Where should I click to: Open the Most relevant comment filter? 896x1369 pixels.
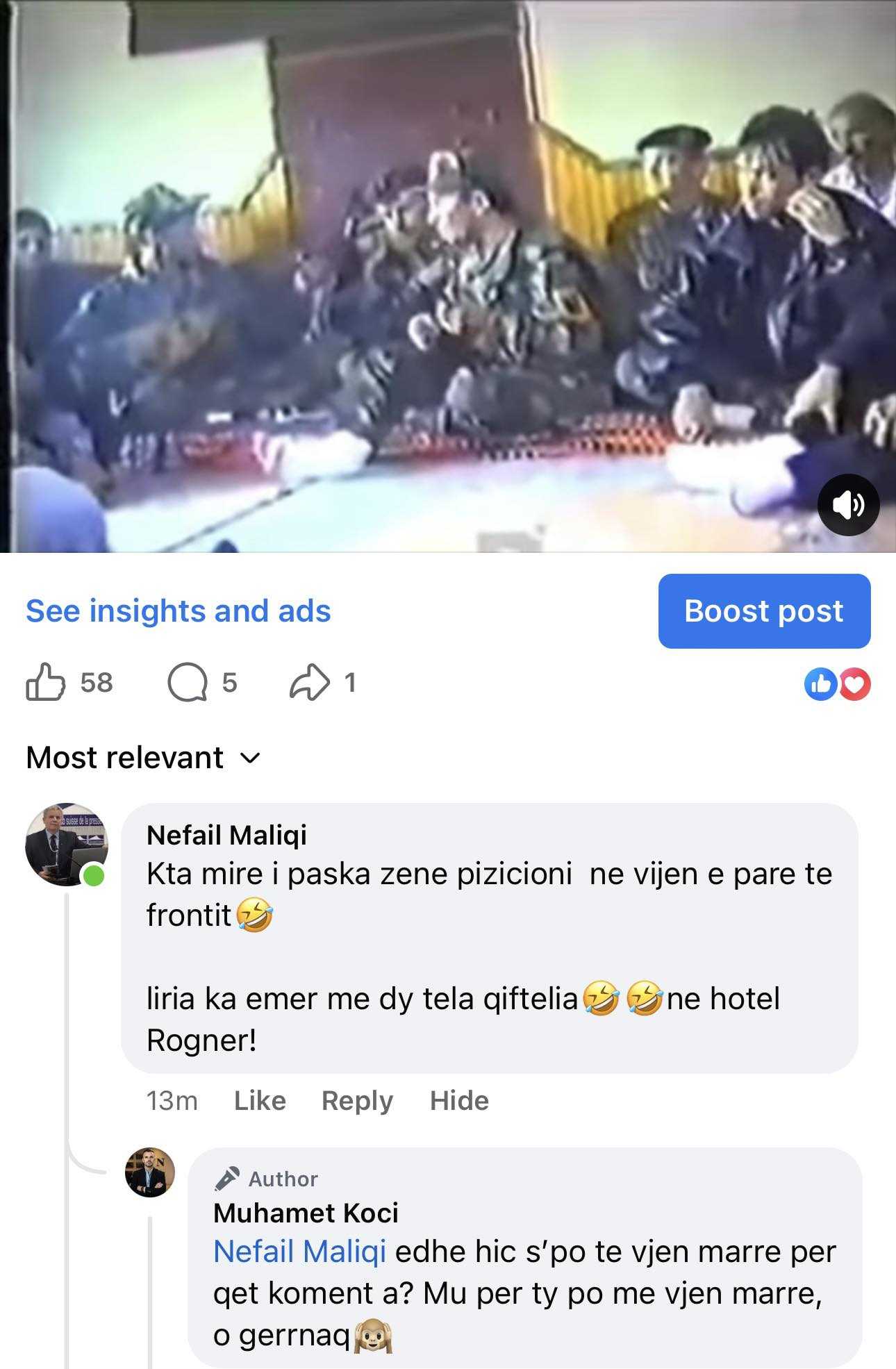point(143,758)
